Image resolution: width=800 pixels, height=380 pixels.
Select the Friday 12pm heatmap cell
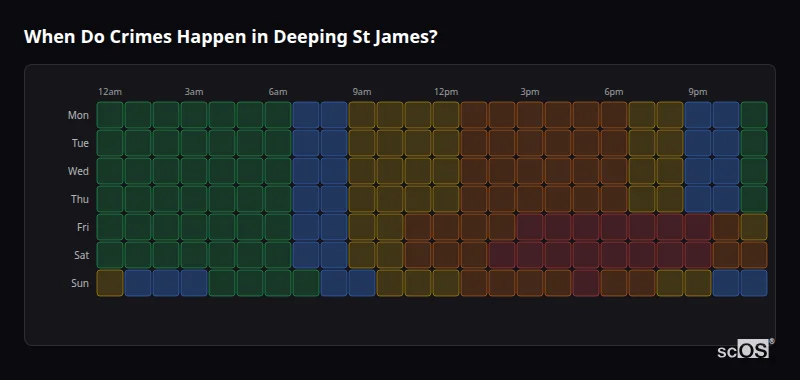pos(446,227)
